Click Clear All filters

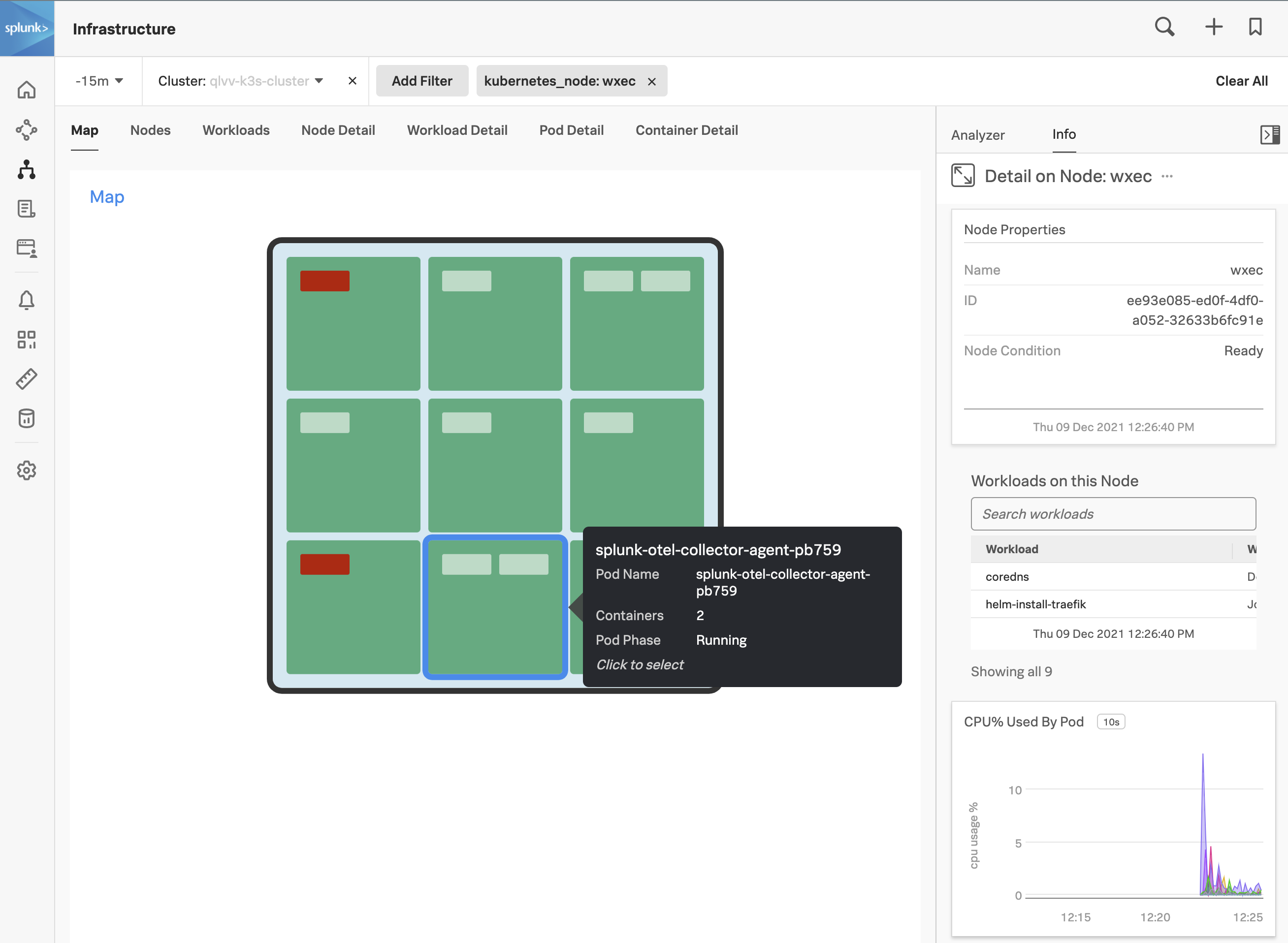tap(1241, 81)
